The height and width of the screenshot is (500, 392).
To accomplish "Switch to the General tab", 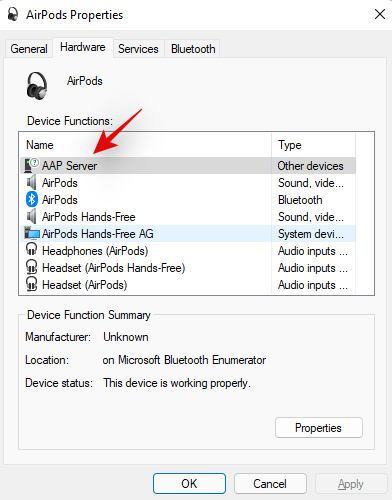I will point(29,49).
